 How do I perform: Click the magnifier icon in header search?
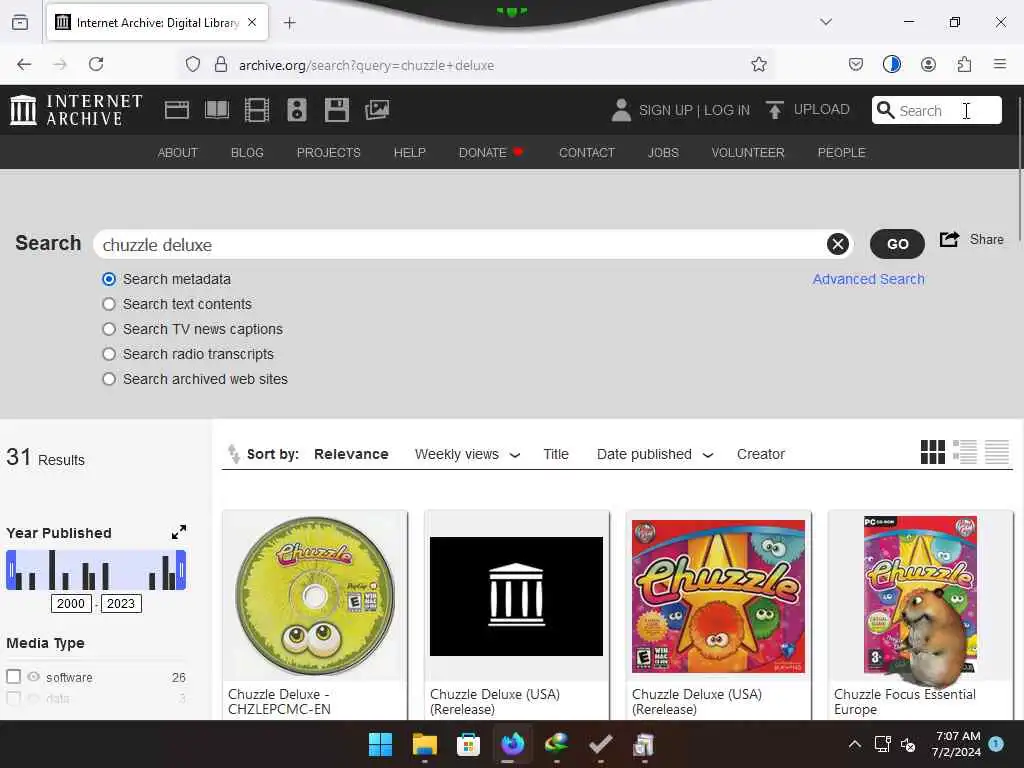coord(885,110)
